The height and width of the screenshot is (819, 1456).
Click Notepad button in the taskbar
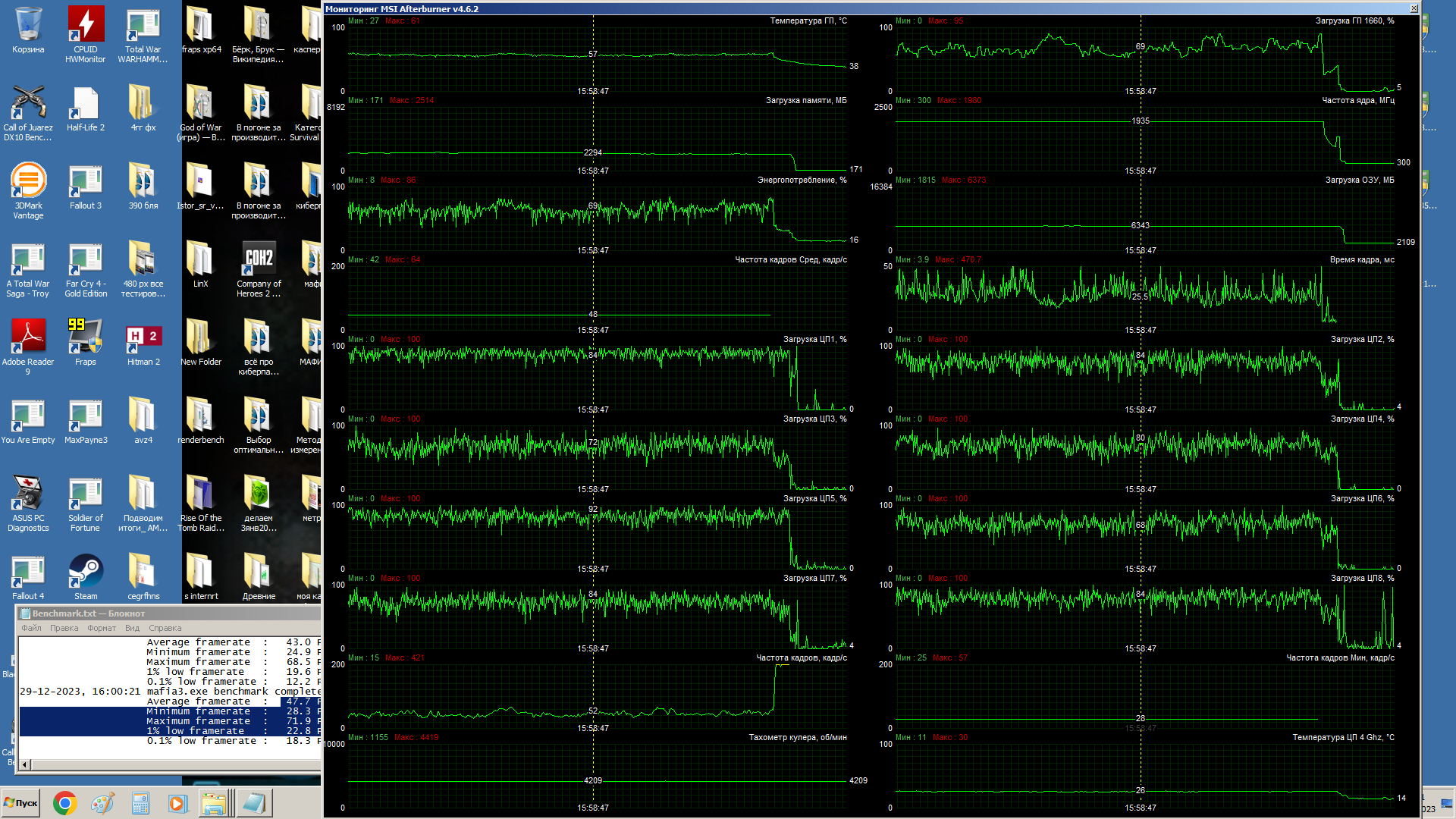253,803
